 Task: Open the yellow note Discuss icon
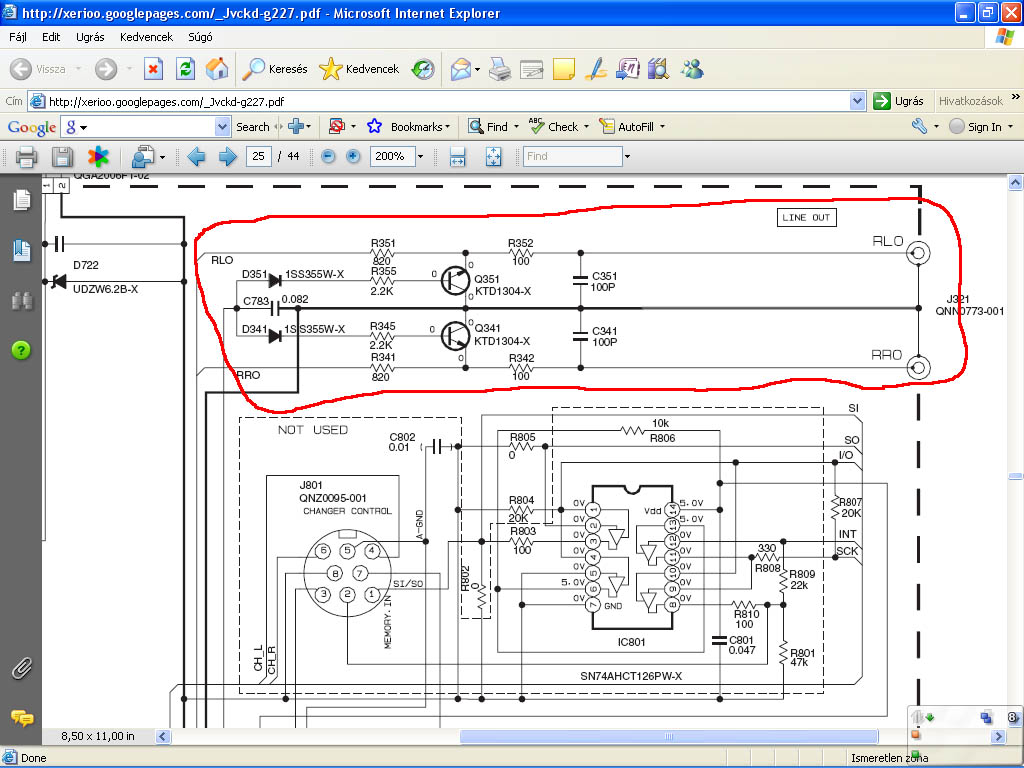tap(564, 69)
